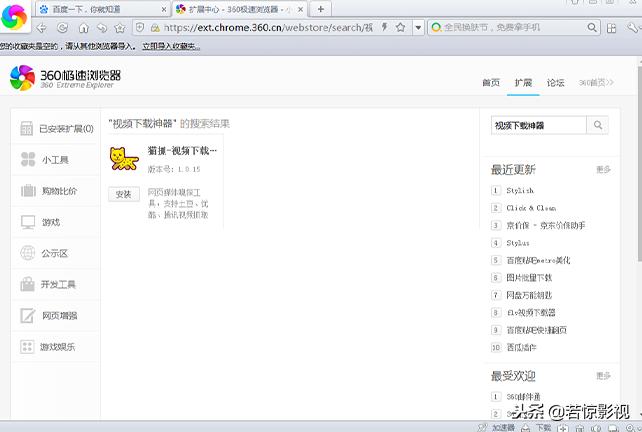The height and width of the screenshot is (432, 642).
Task: Open favorites star icon in toolbar
Action: point(120,28)
